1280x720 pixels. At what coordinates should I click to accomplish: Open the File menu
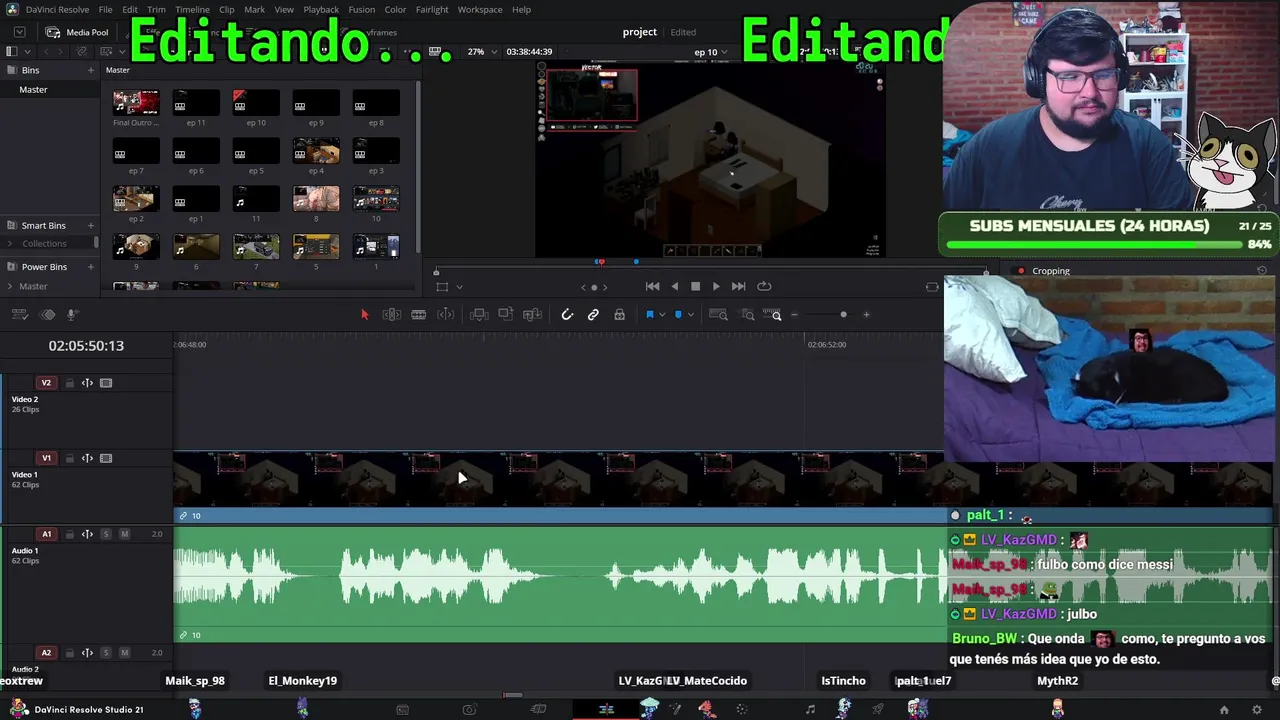(105, 9)
